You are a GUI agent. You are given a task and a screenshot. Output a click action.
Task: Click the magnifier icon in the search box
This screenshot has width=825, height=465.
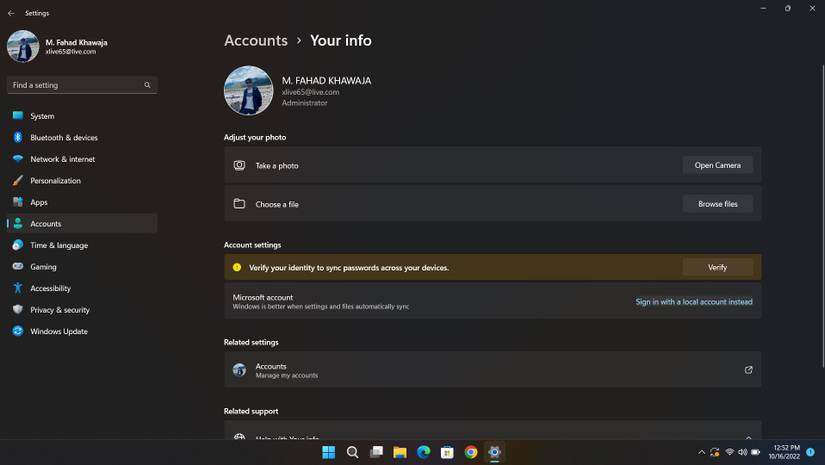tap(147, 85)
